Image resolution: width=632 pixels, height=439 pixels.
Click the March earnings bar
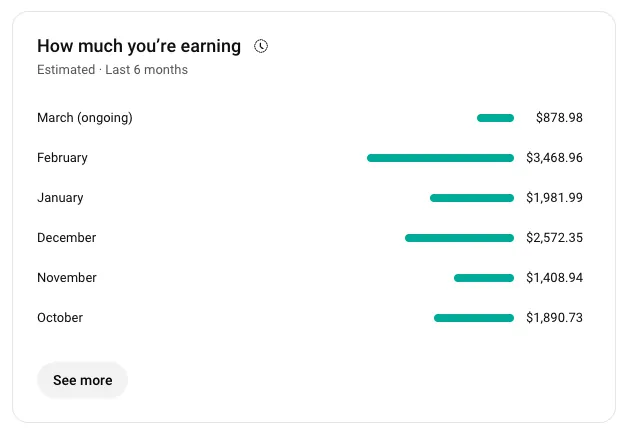(495, 118)
